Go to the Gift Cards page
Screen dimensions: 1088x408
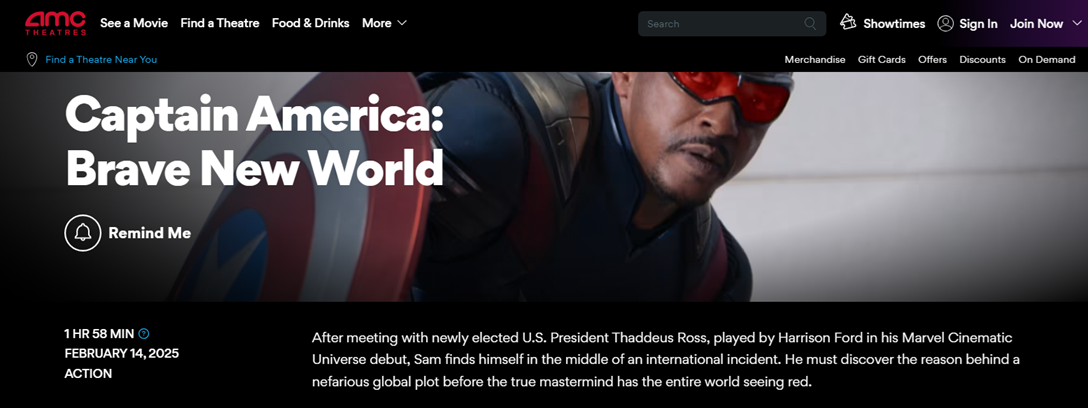point(881,60)
